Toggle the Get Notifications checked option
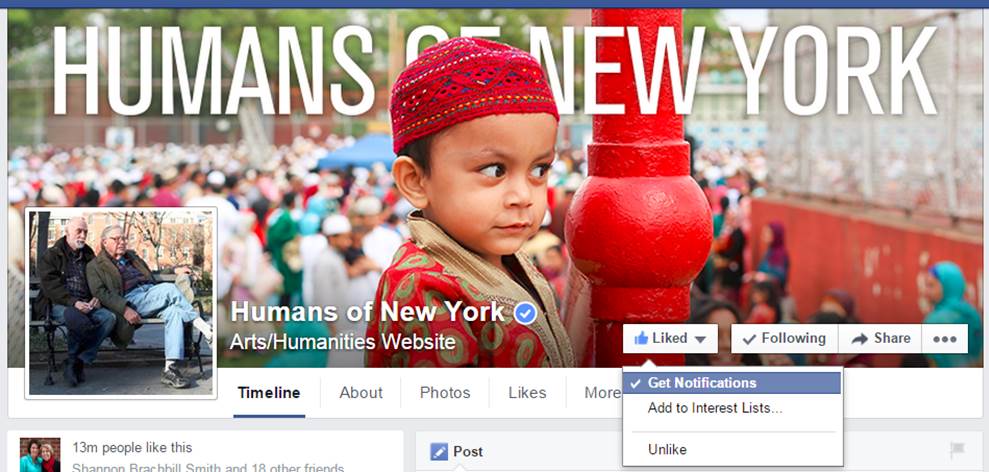The height and width of the screenshot is (472, 989). 732,383
